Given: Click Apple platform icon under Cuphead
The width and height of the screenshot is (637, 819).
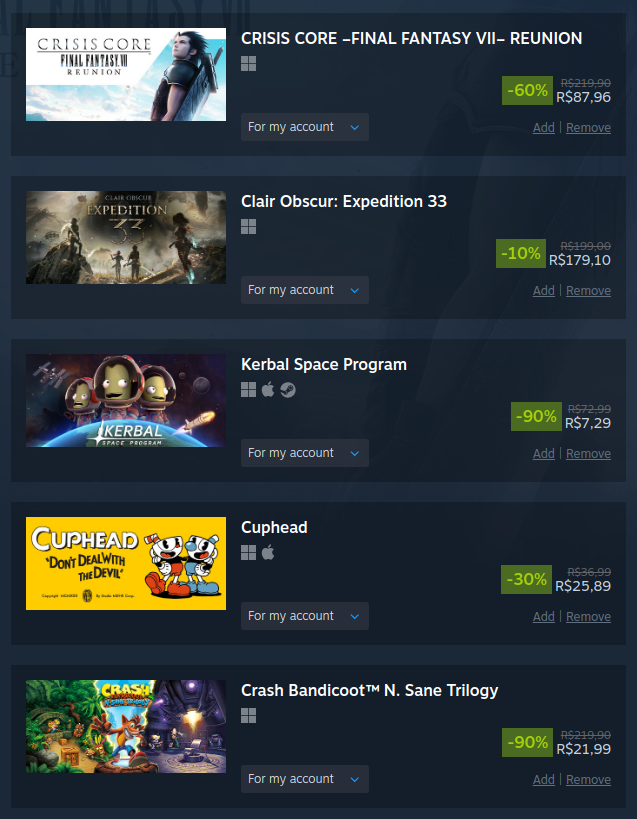Looking at the screenshot, I should coord(268,553).
